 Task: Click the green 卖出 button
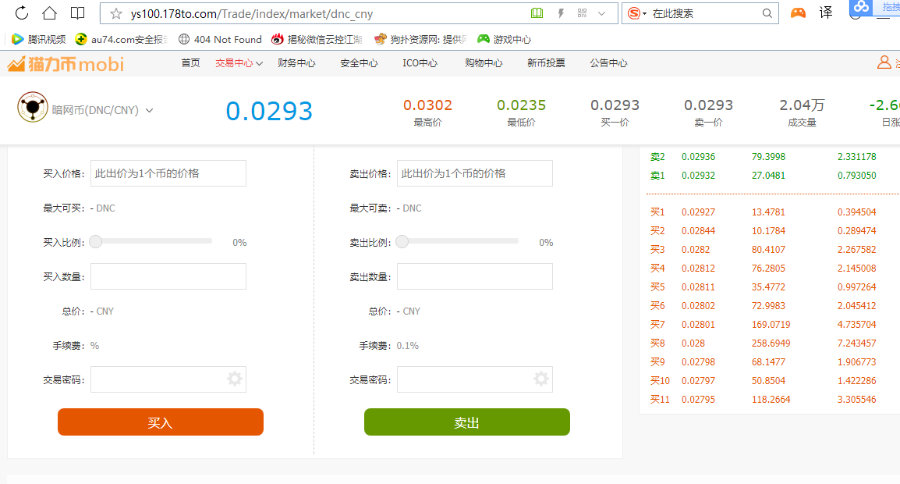[x=467, y=422]
